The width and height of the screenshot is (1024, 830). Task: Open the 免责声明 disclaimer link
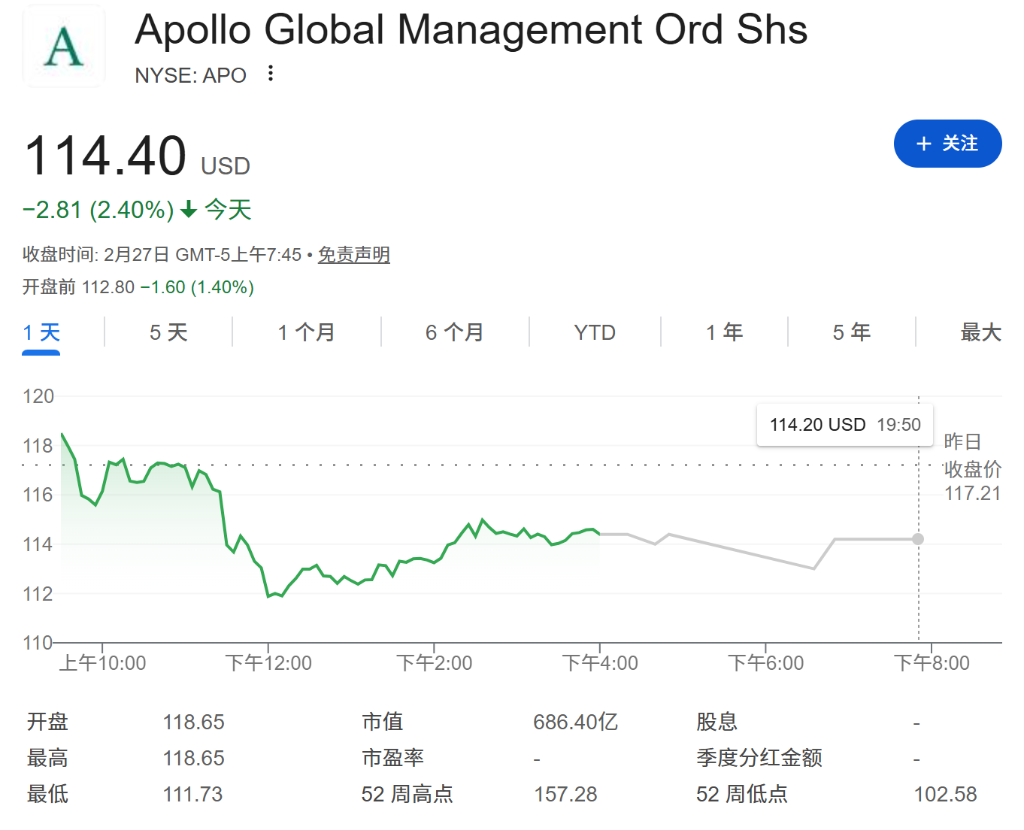point(353,255)
